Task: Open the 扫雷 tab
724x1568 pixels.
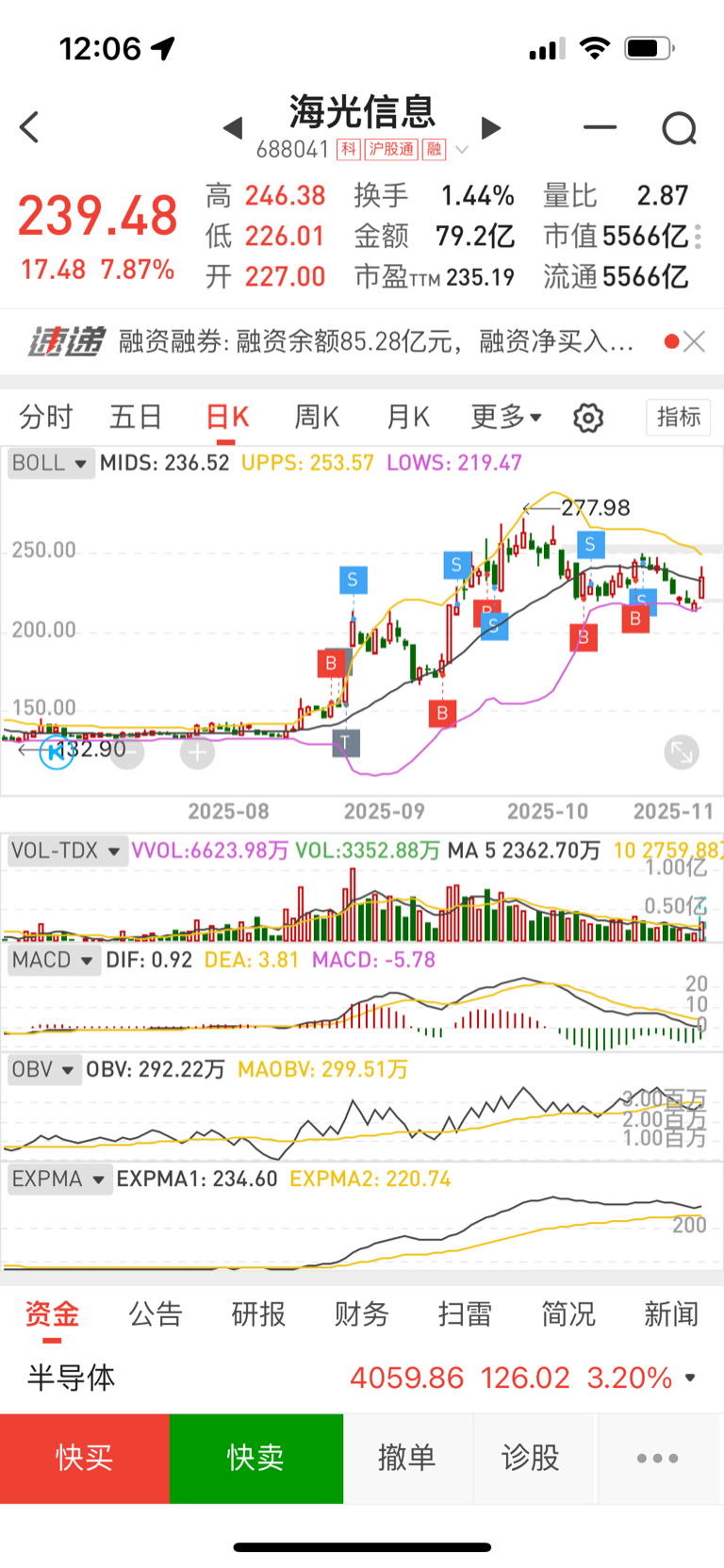Action: tap(465, 1313)
